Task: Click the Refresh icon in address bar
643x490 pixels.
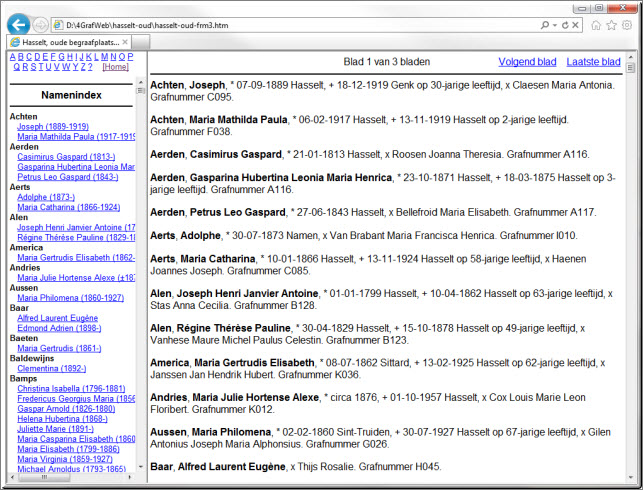Action: click(564, 24)
